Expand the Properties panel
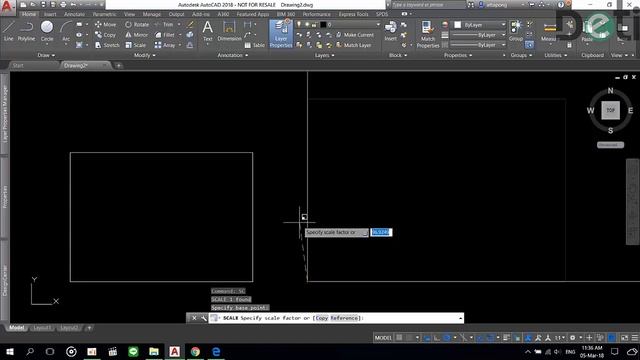 [458, 55]
